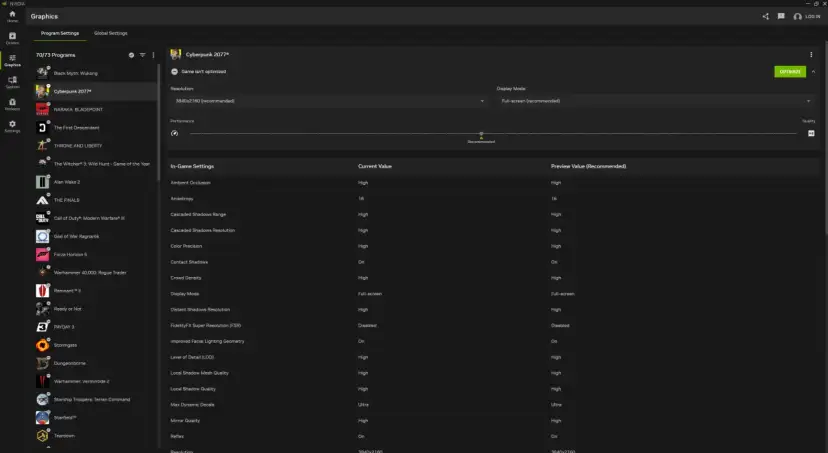Screen dimensions: 828x453
Task: Open the three-dot menu of the programs list
Action: tap(153, 55)
